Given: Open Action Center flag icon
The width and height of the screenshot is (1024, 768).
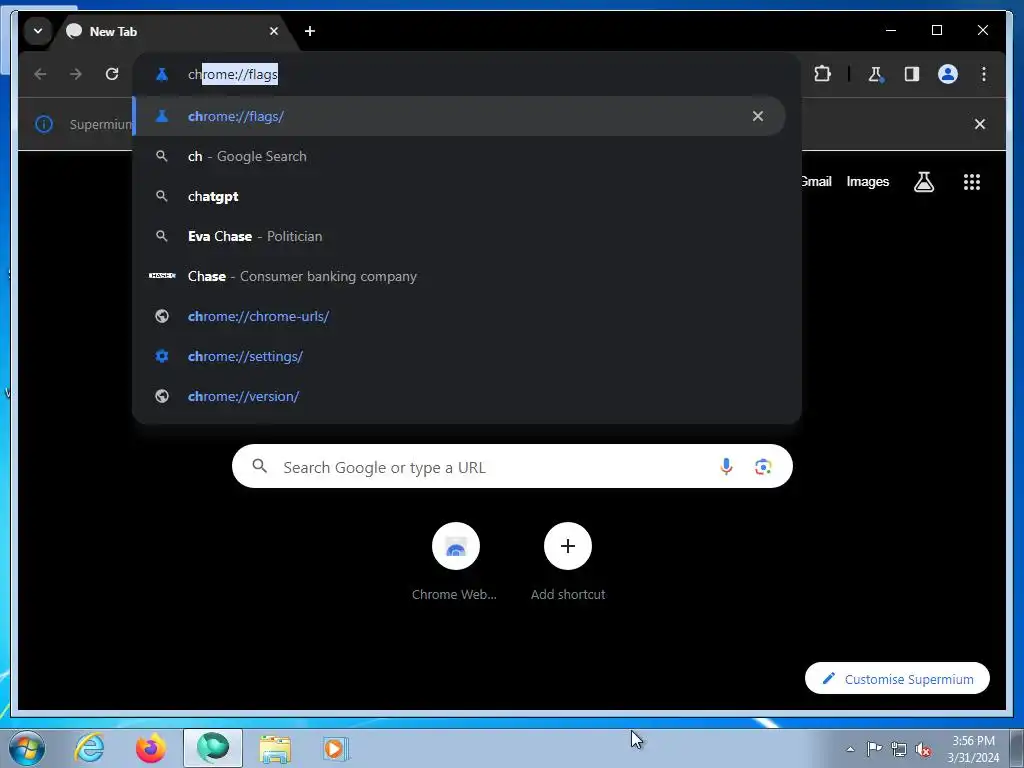Looking at the screenshot, I should point(874,749).
